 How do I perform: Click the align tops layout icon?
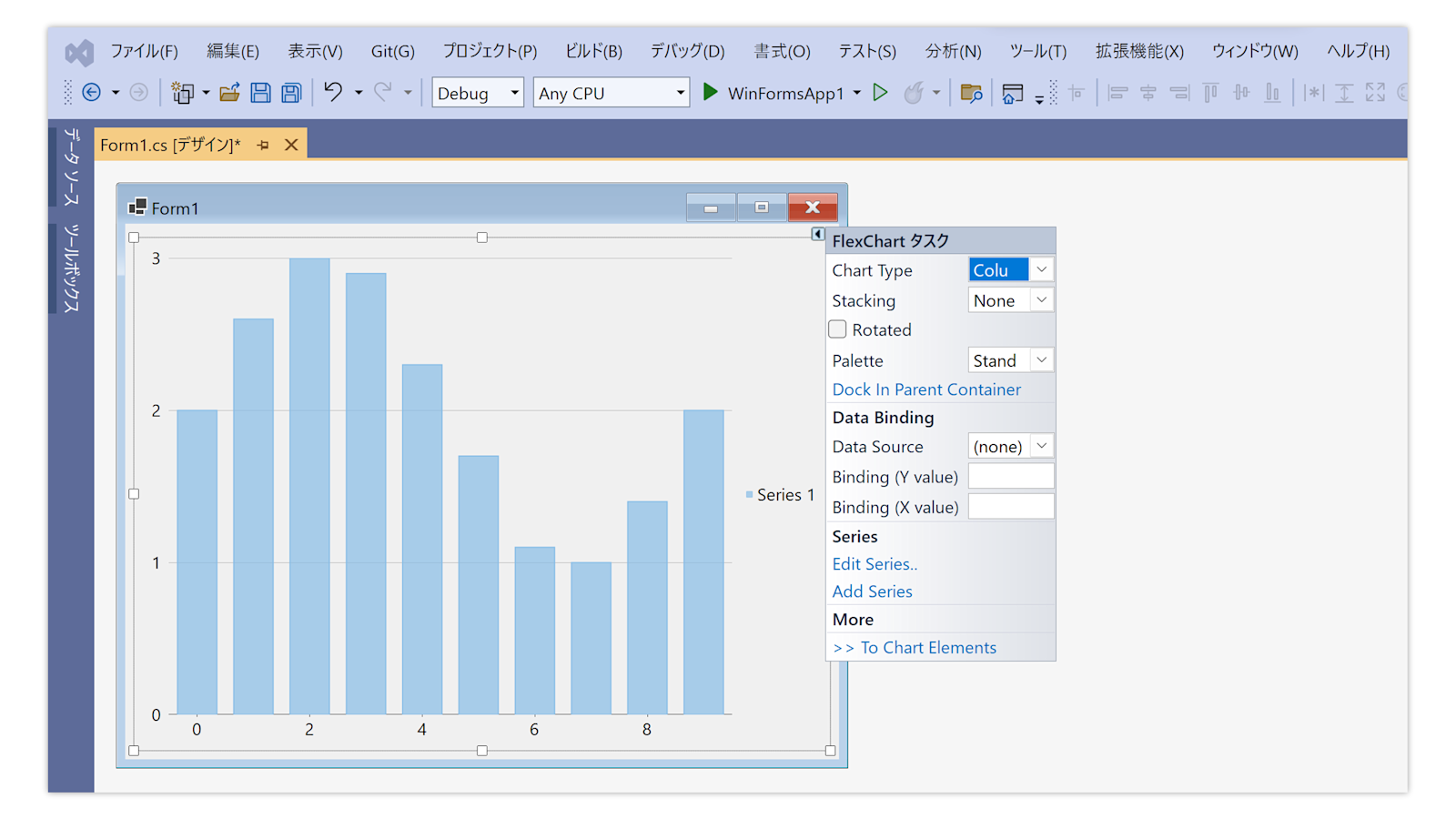[1210, 93]
